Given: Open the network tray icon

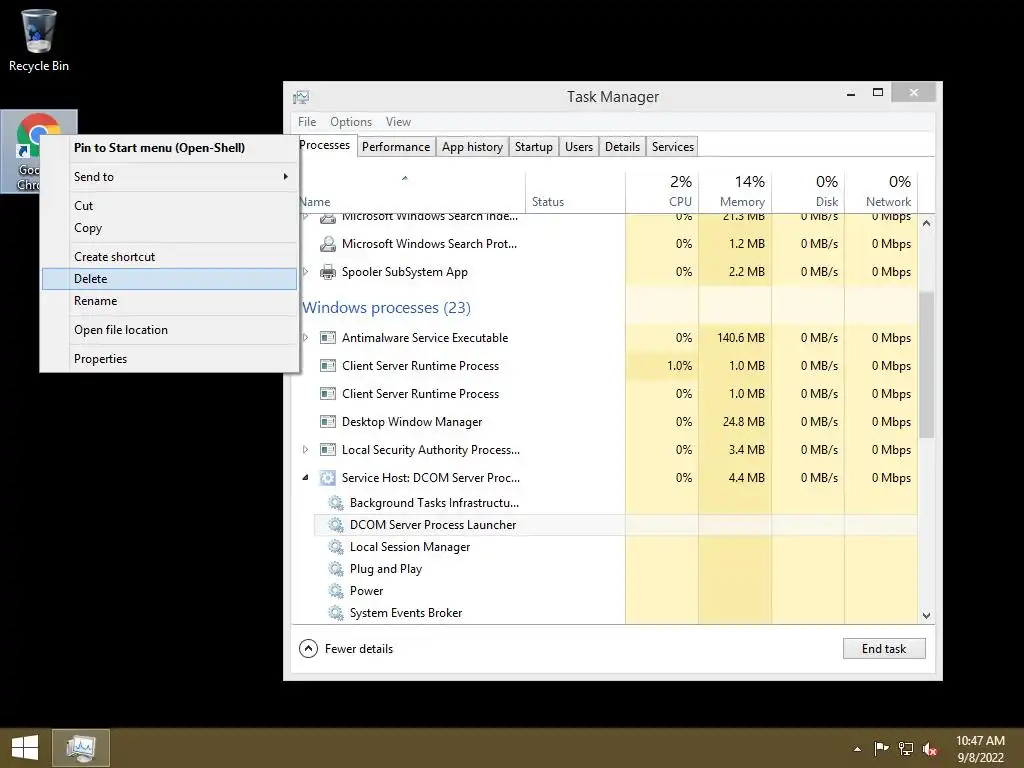Looking at the screenshot, I should pyautogui.click(x=906, y=749).
